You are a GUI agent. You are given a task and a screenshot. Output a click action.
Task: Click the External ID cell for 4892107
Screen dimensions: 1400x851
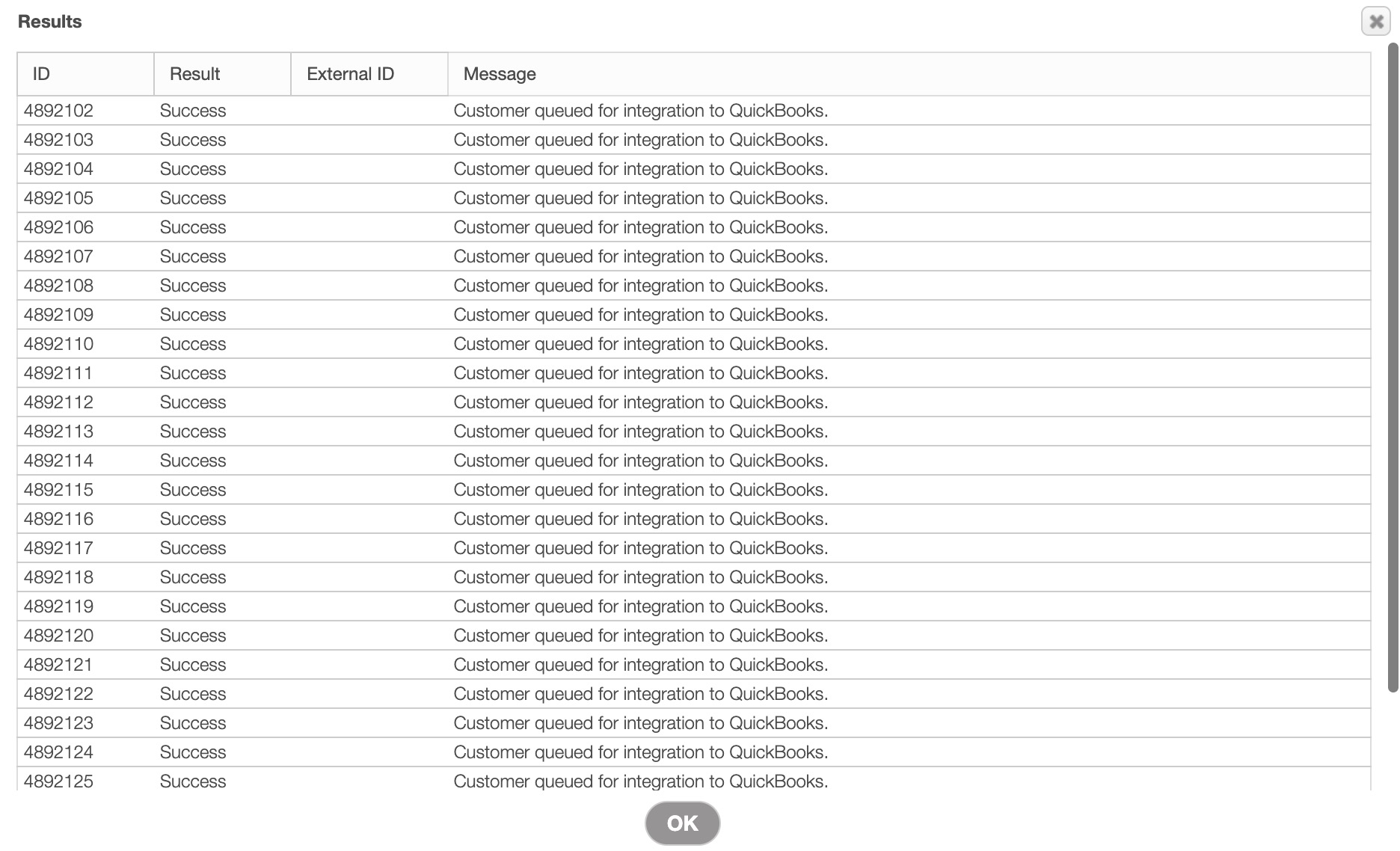(369, 256)
